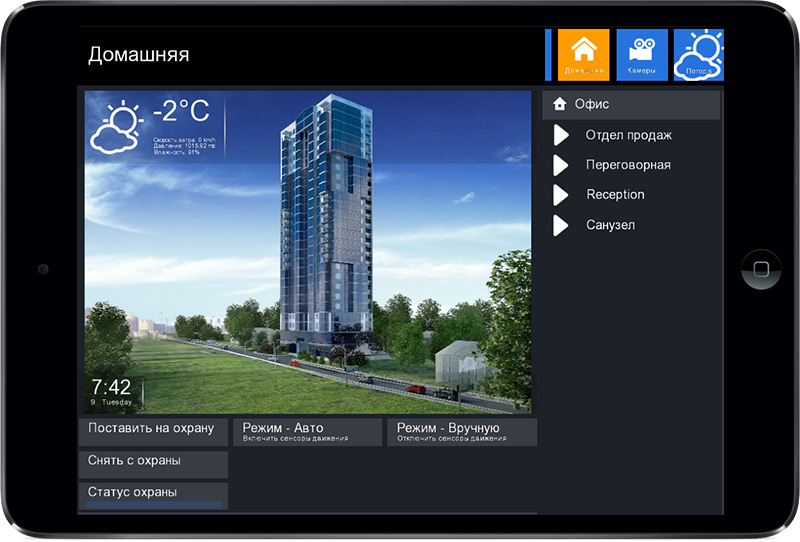Enable Режим - Авто motion sensors
Screen dimensions: 800x542
click(x=307, y=432)
